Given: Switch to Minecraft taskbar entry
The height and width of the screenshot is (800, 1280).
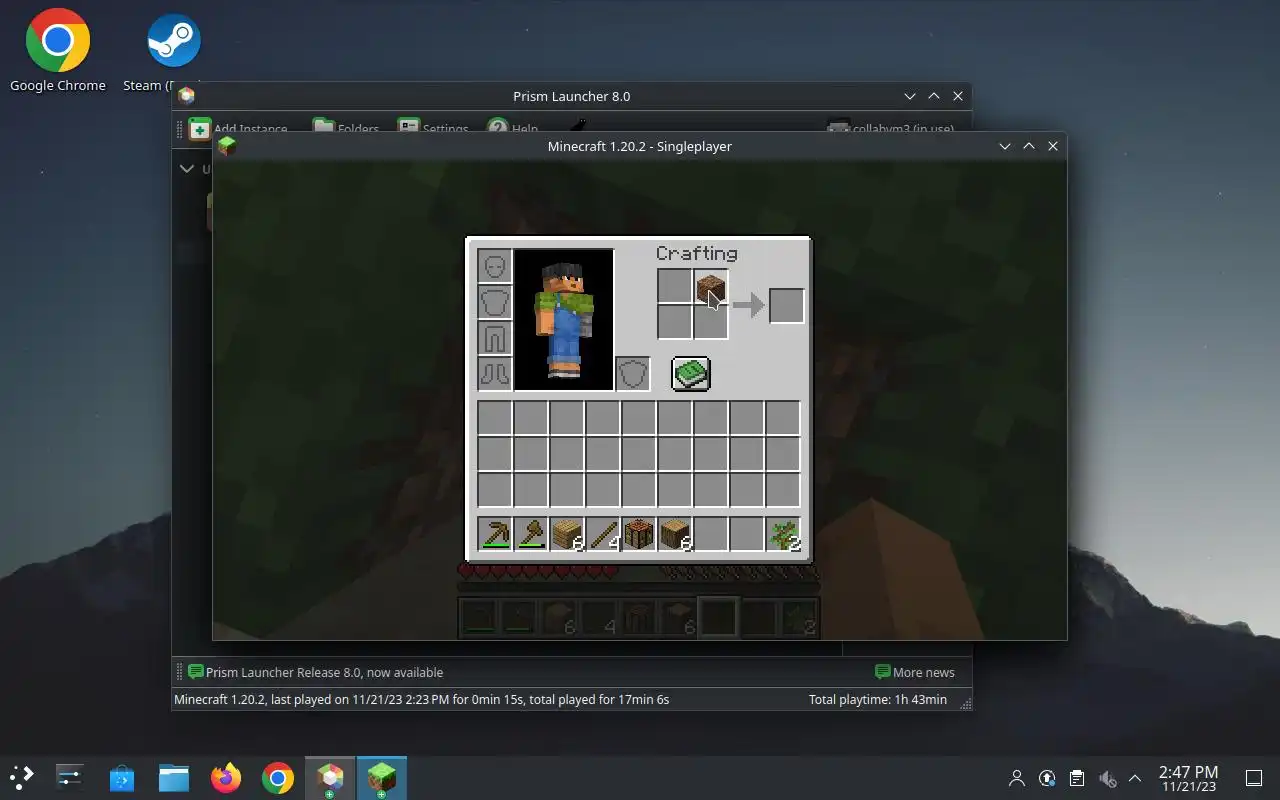Looking at the screenshot, I should (382, 778).
